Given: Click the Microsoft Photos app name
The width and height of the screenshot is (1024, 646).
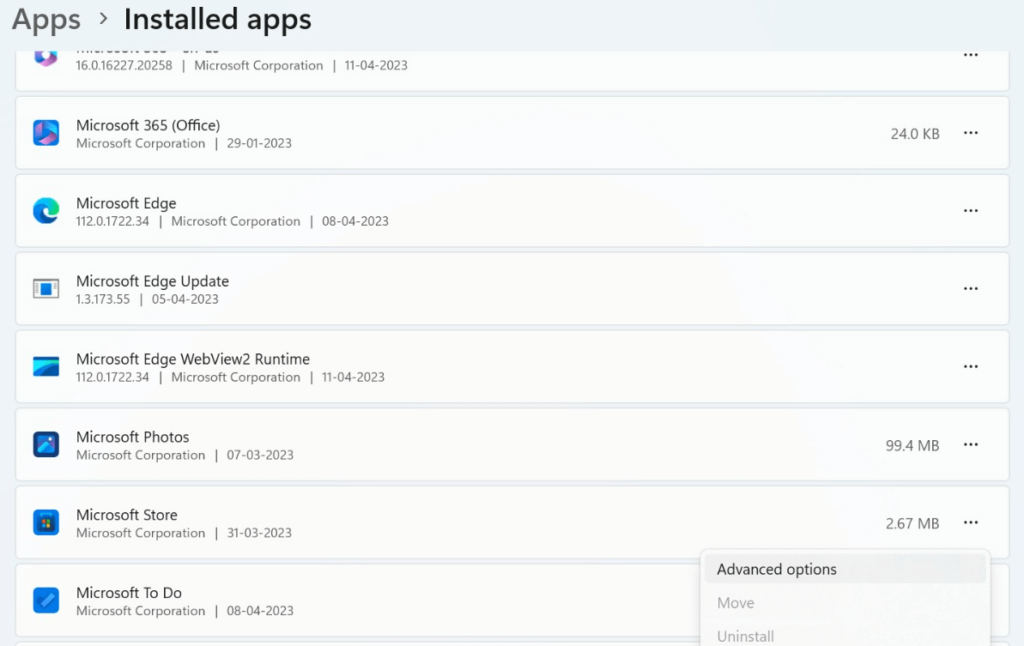Looking at the screenshot, I should click(132, 437).
